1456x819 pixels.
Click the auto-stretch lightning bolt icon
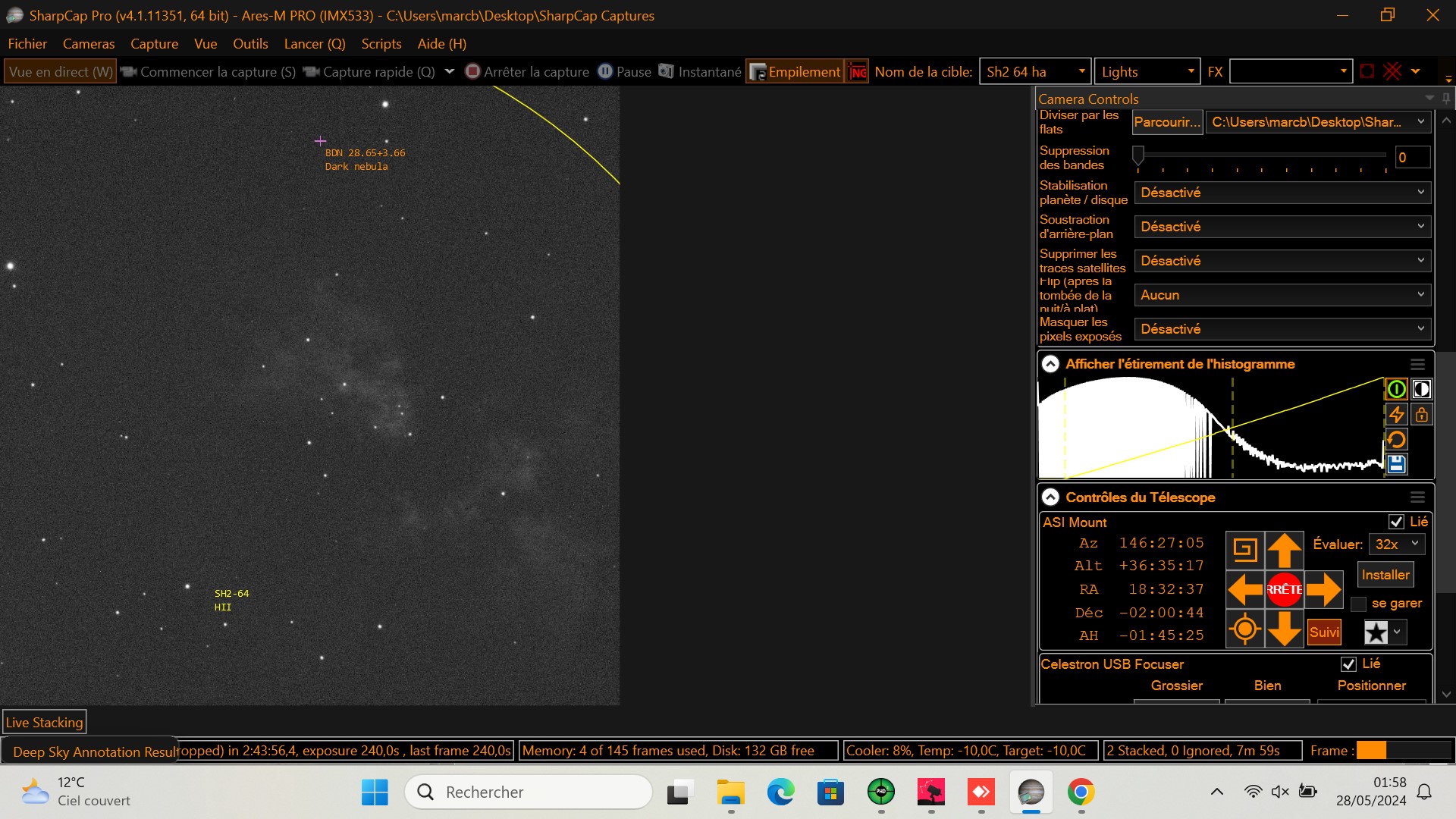1396,415
